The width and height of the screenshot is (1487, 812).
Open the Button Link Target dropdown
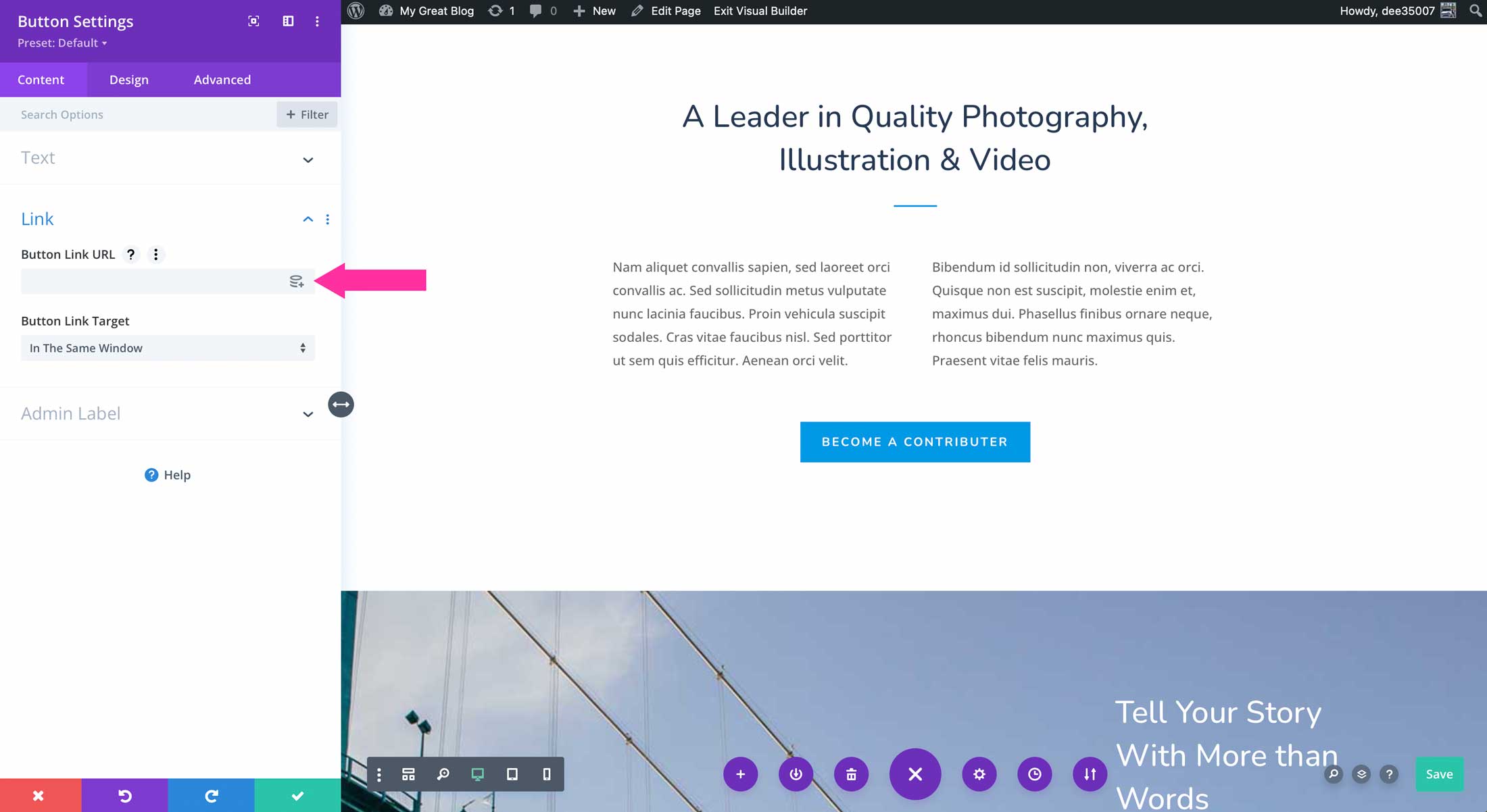pyautogui.click(x=167, y=348)
